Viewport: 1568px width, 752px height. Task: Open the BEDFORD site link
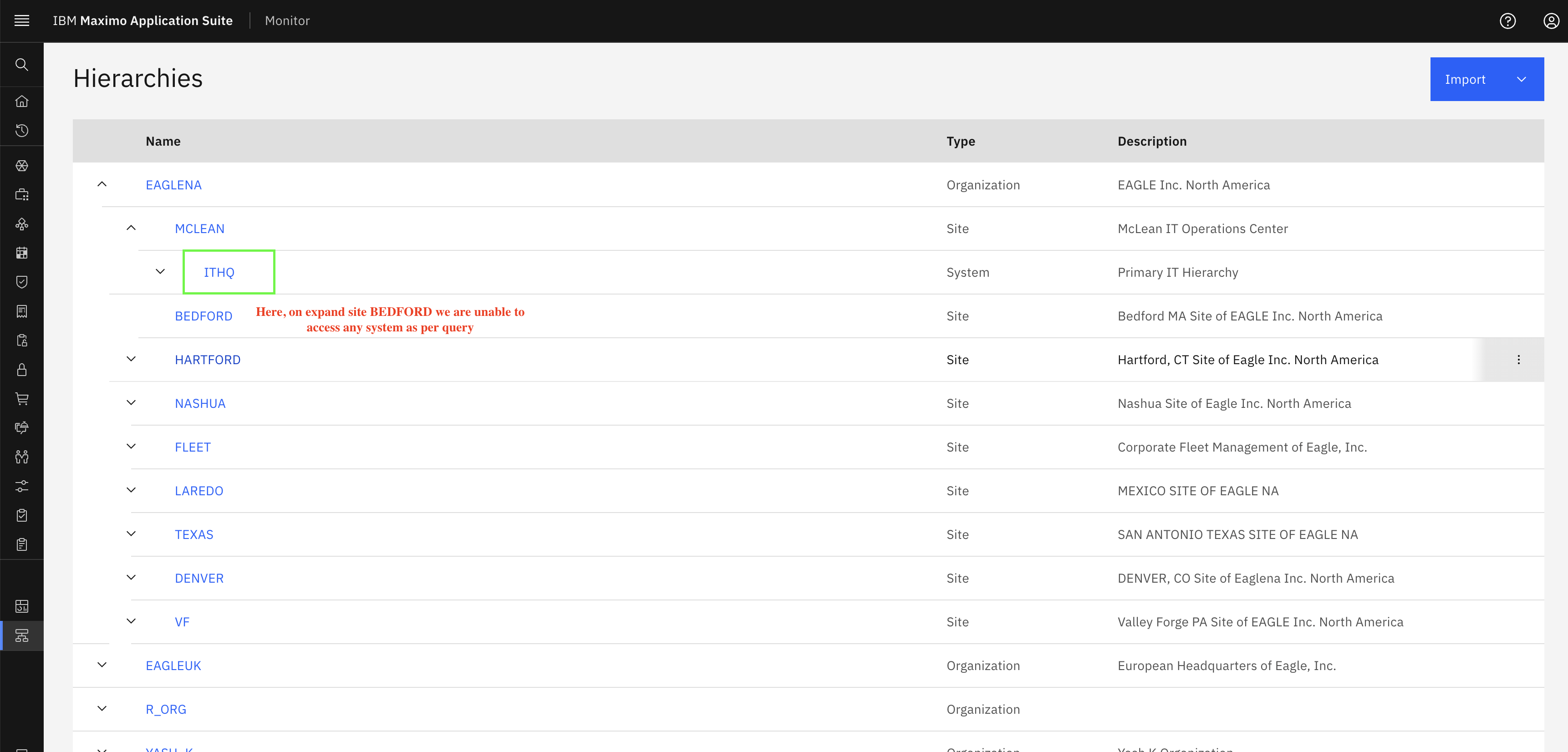pyautogui.click(x=204, y=316)
